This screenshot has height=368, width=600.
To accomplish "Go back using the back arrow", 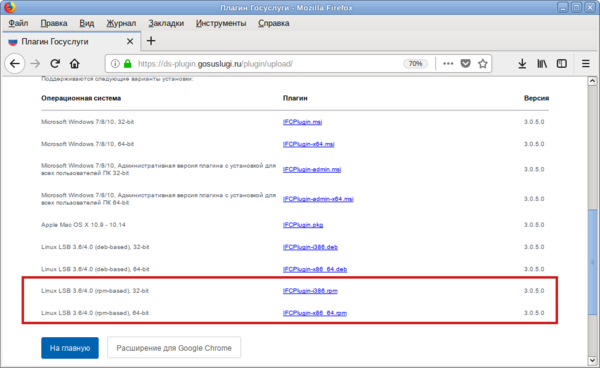I will tap(15, 64).
